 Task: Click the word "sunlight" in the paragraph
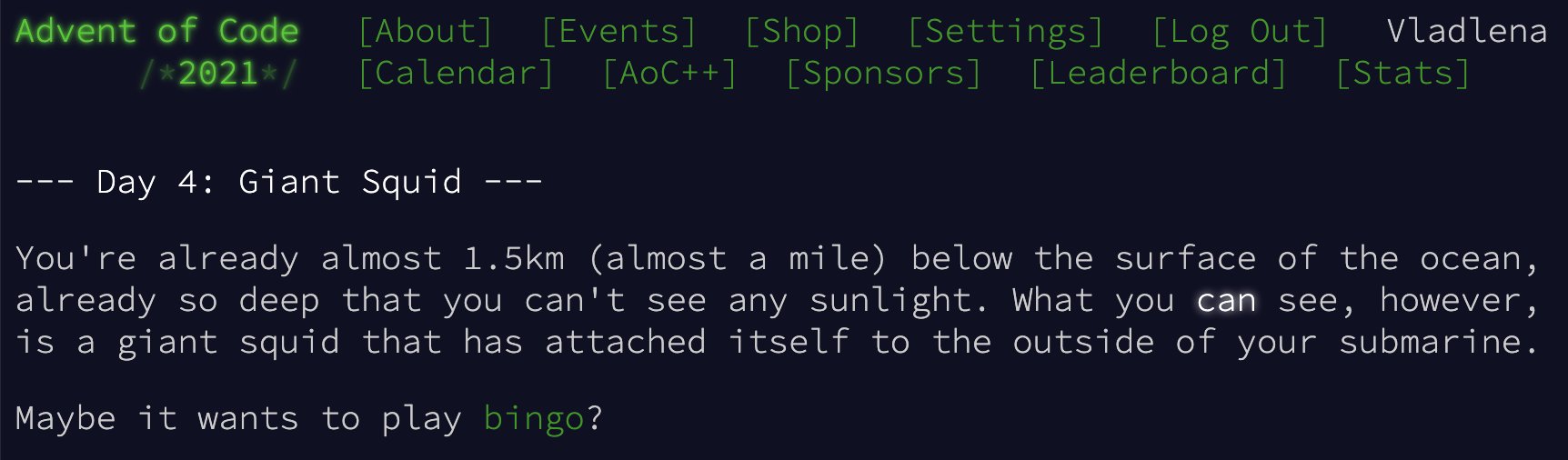[890, 301]
